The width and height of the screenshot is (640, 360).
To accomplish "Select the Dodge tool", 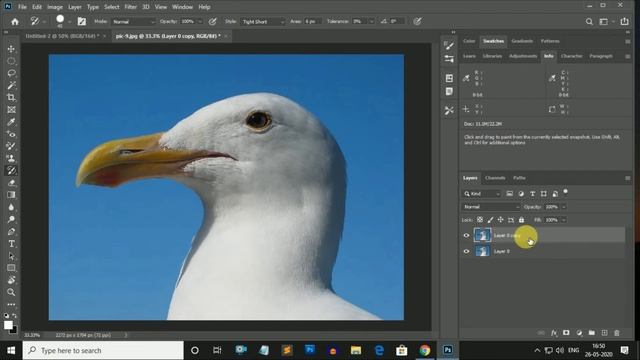I will [11, 219].
